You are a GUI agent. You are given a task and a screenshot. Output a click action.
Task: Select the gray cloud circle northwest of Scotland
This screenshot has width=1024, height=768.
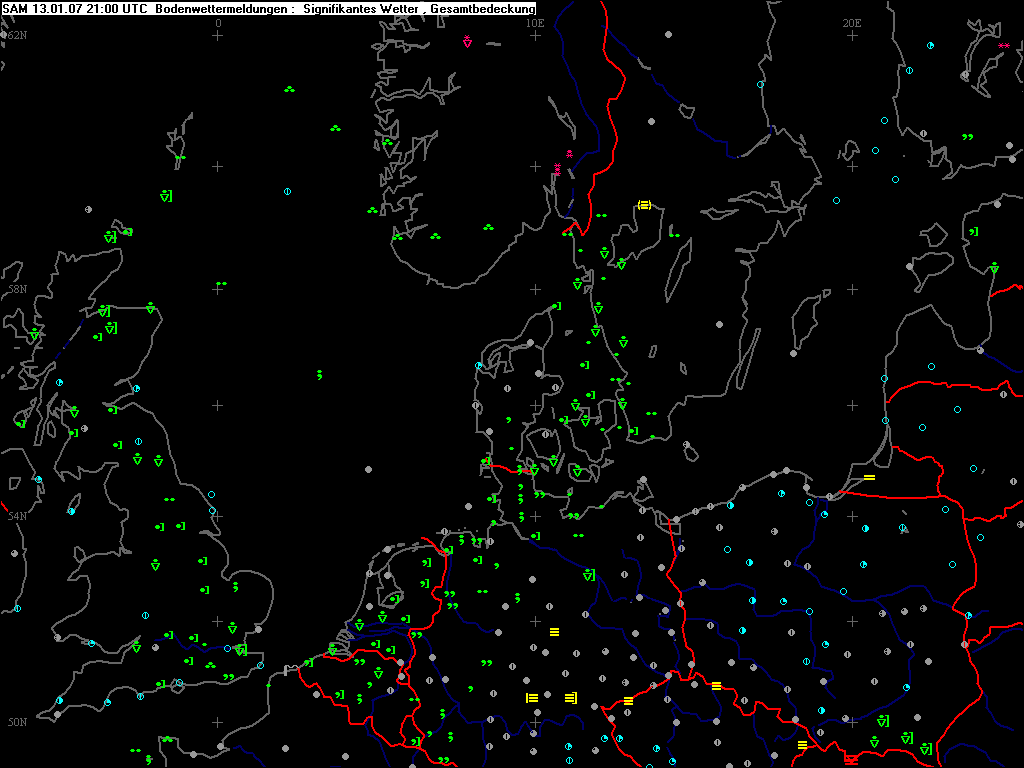[88, 209]
